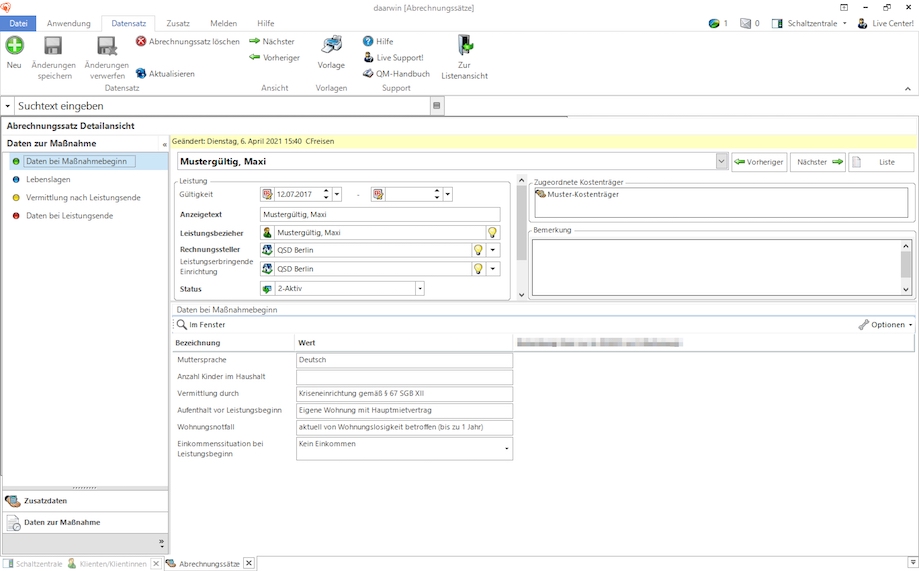Viewport: 919px width, 571px height.
Task: Click into the Suchtext eingeben field
Action: (223, 106)
